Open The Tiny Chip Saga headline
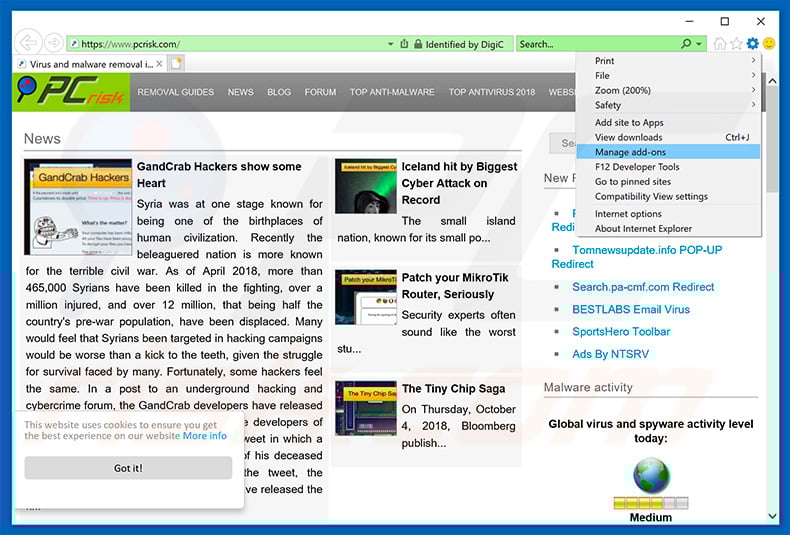Viewport: 790px width, 535px height. click(453, 388)
